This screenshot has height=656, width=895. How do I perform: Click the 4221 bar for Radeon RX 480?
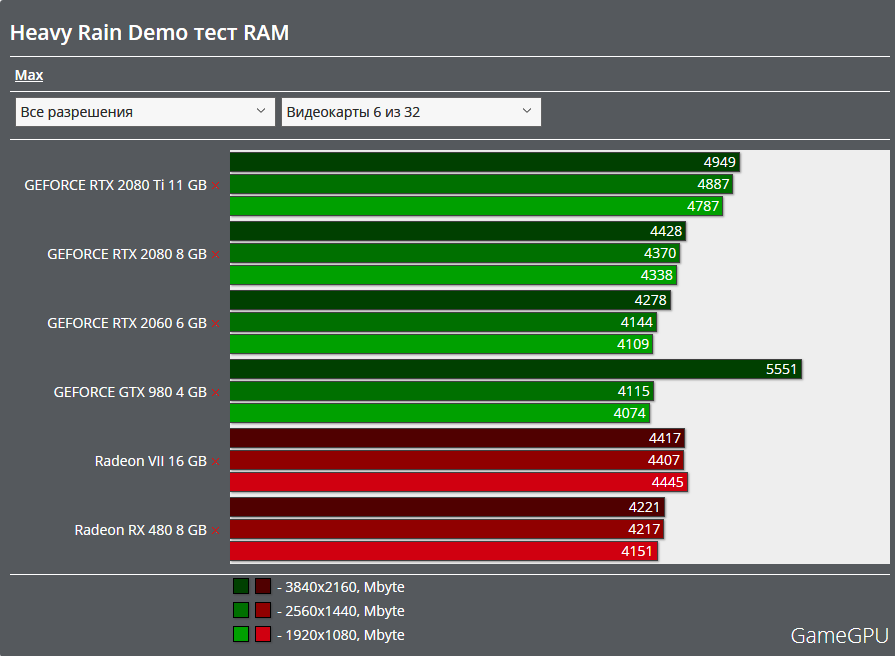coord(447,508)
